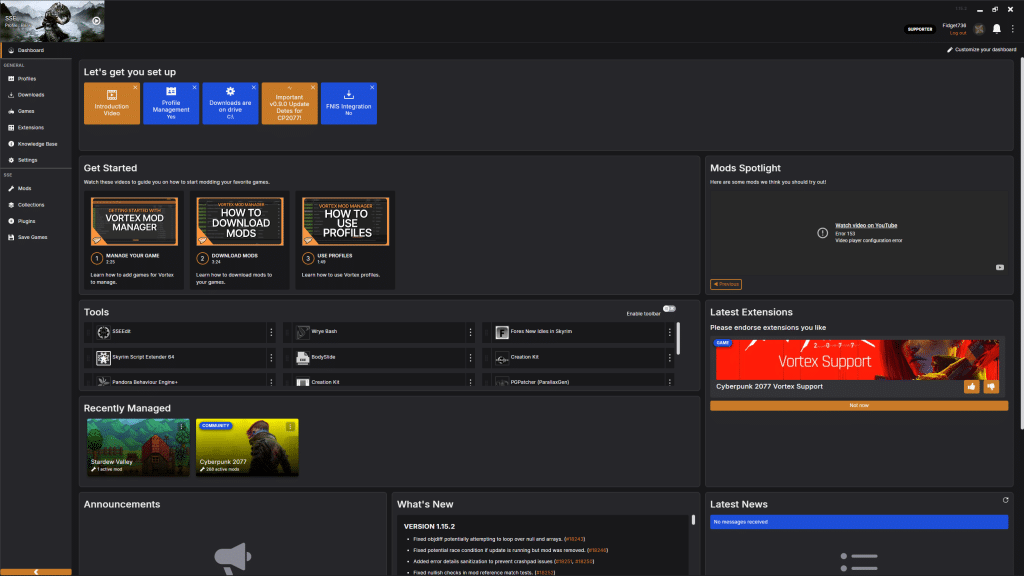Select the Cyberpunk 2077 game tile
Screen dimensions: 1024x576
(247, 447)
